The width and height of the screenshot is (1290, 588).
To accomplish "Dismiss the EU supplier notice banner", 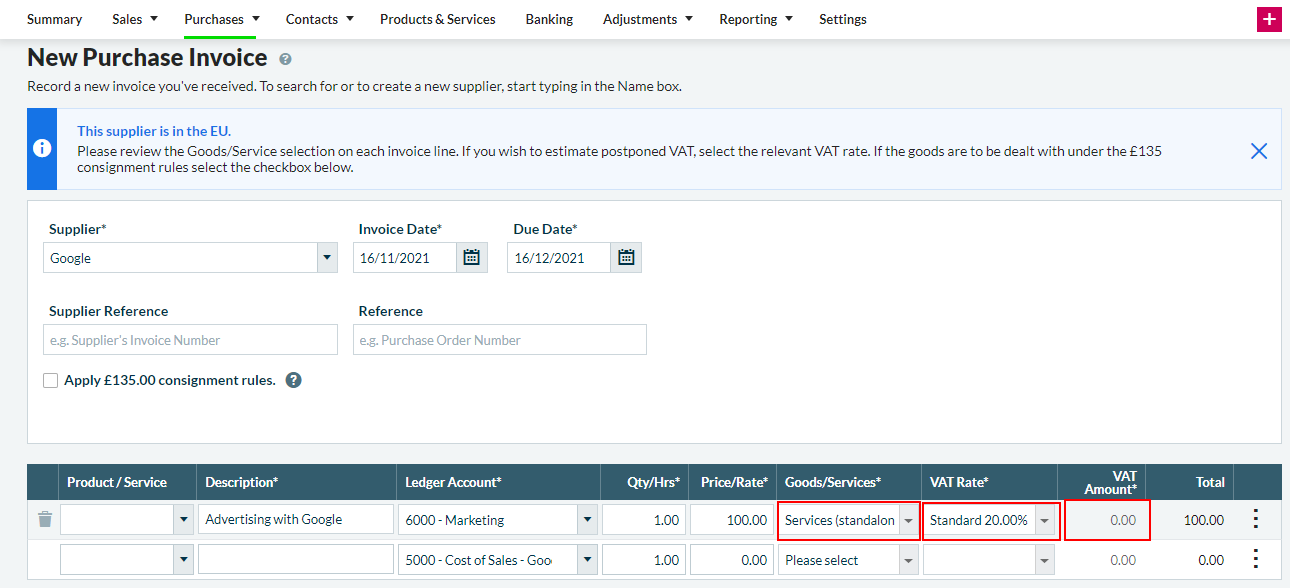I will point(1259,151).
